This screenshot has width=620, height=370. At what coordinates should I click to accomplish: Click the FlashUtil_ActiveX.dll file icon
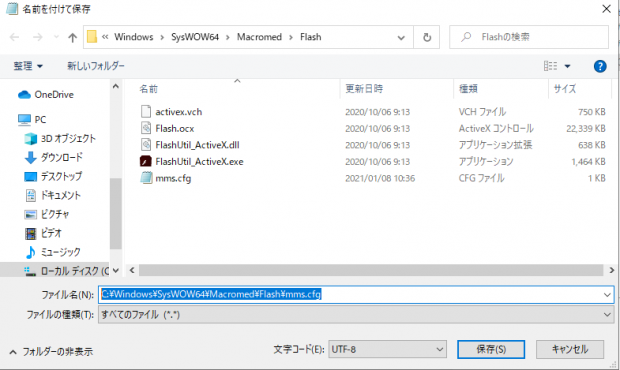(146, 145)
